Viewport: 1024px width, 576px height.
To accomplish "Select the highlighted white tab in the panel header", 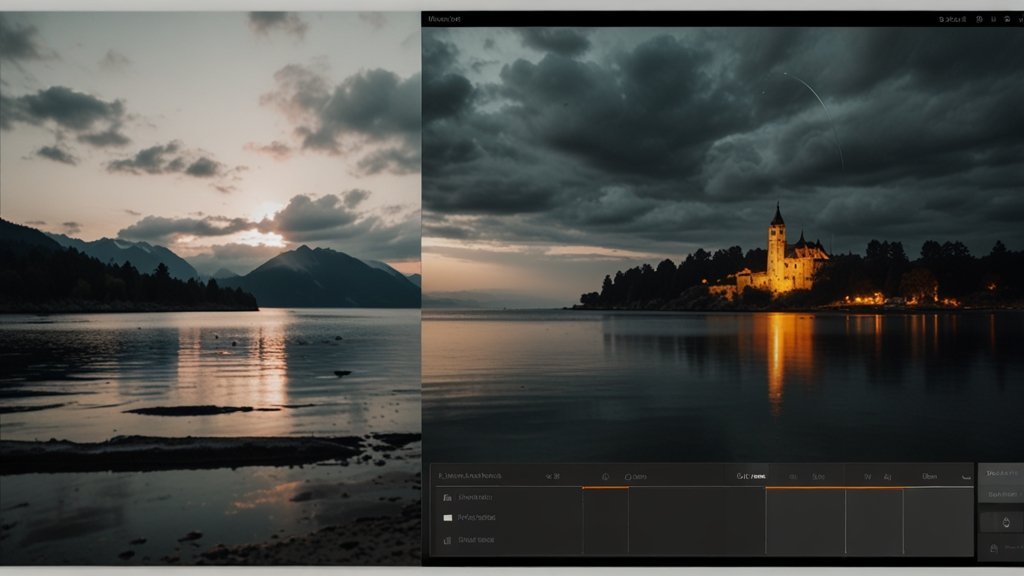I will pos(750,477).
